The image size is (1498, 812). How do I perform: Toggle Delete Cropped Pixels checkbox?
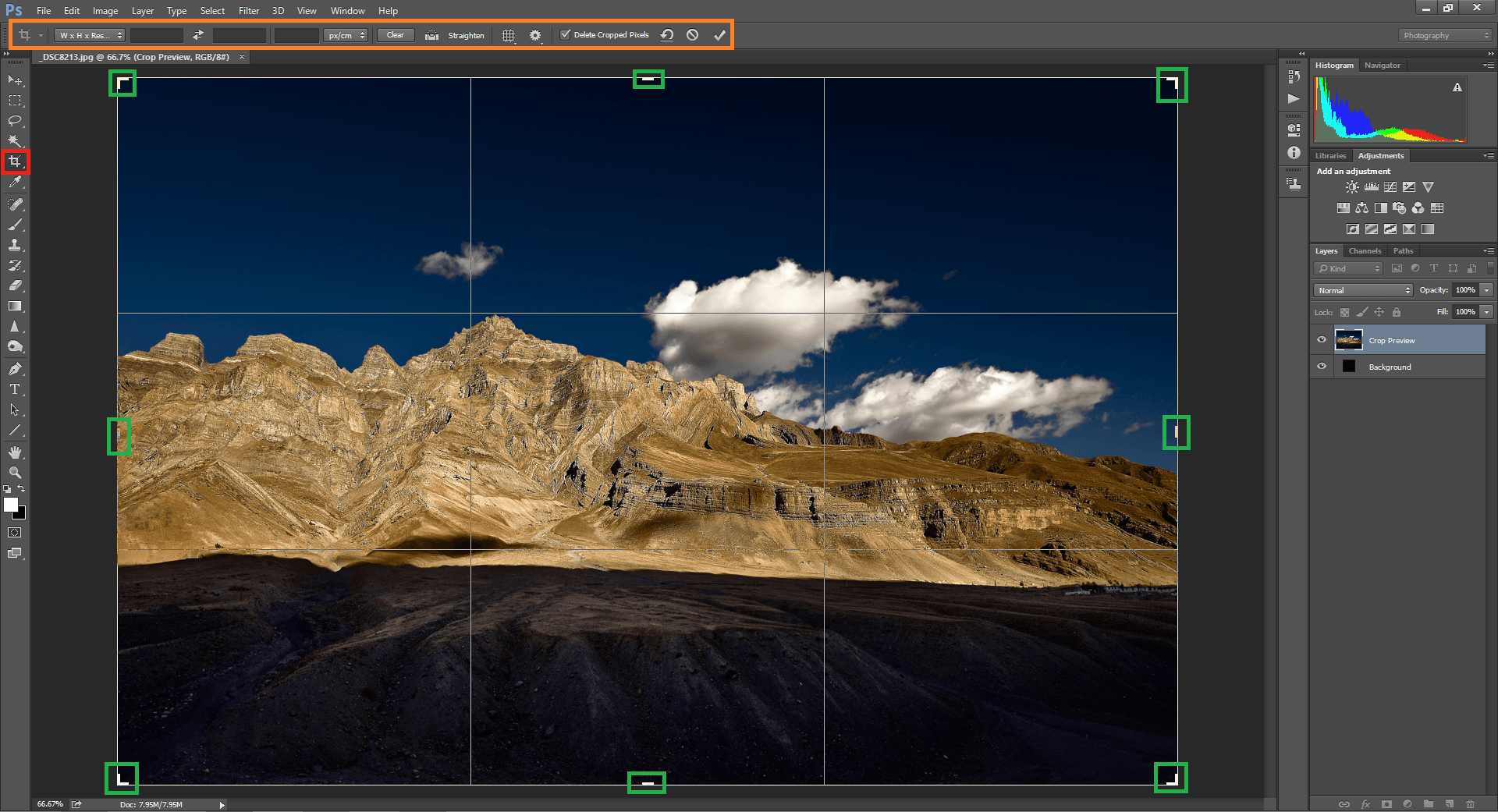(566, 35)
